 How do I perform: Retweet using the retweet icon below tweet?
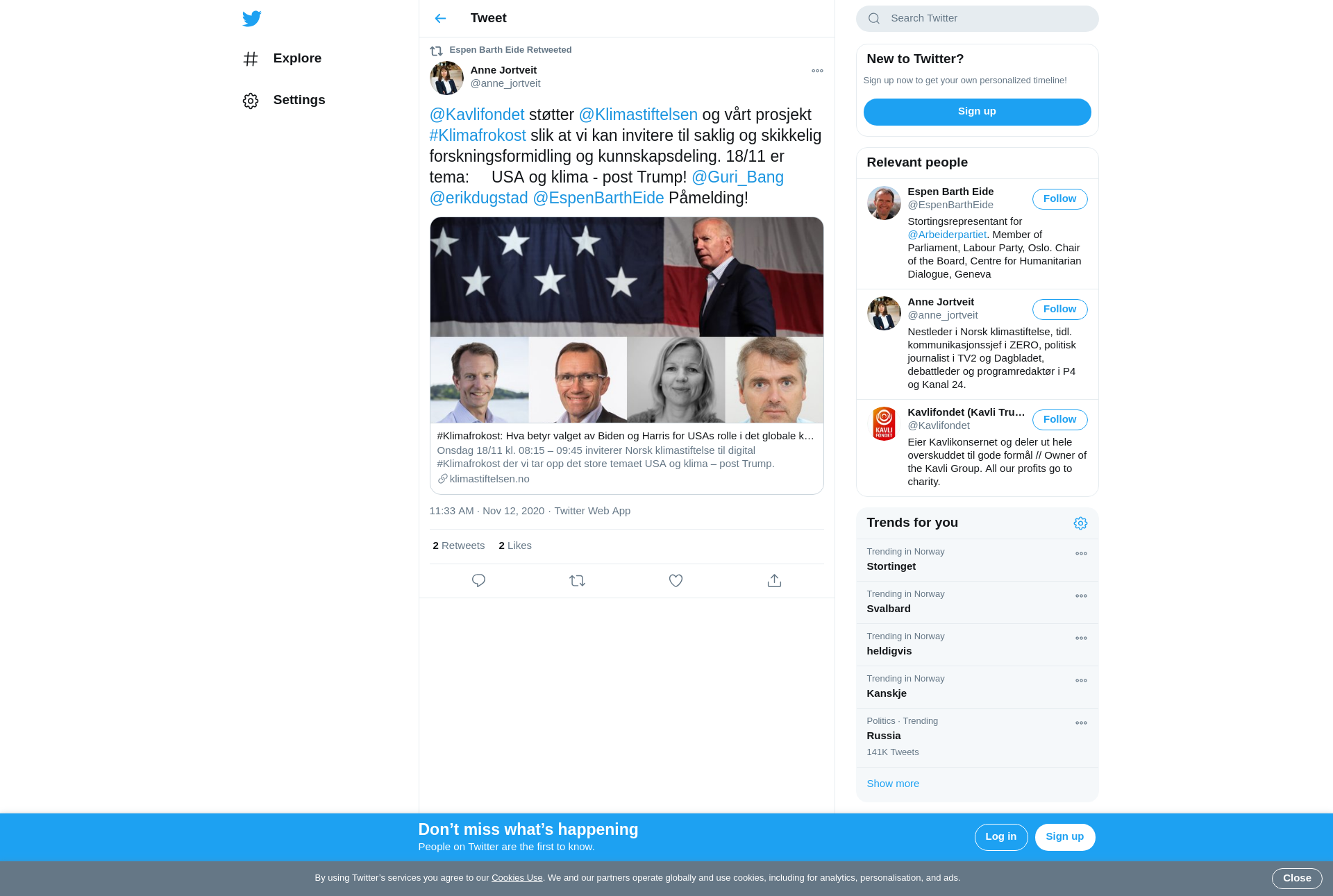577,581
